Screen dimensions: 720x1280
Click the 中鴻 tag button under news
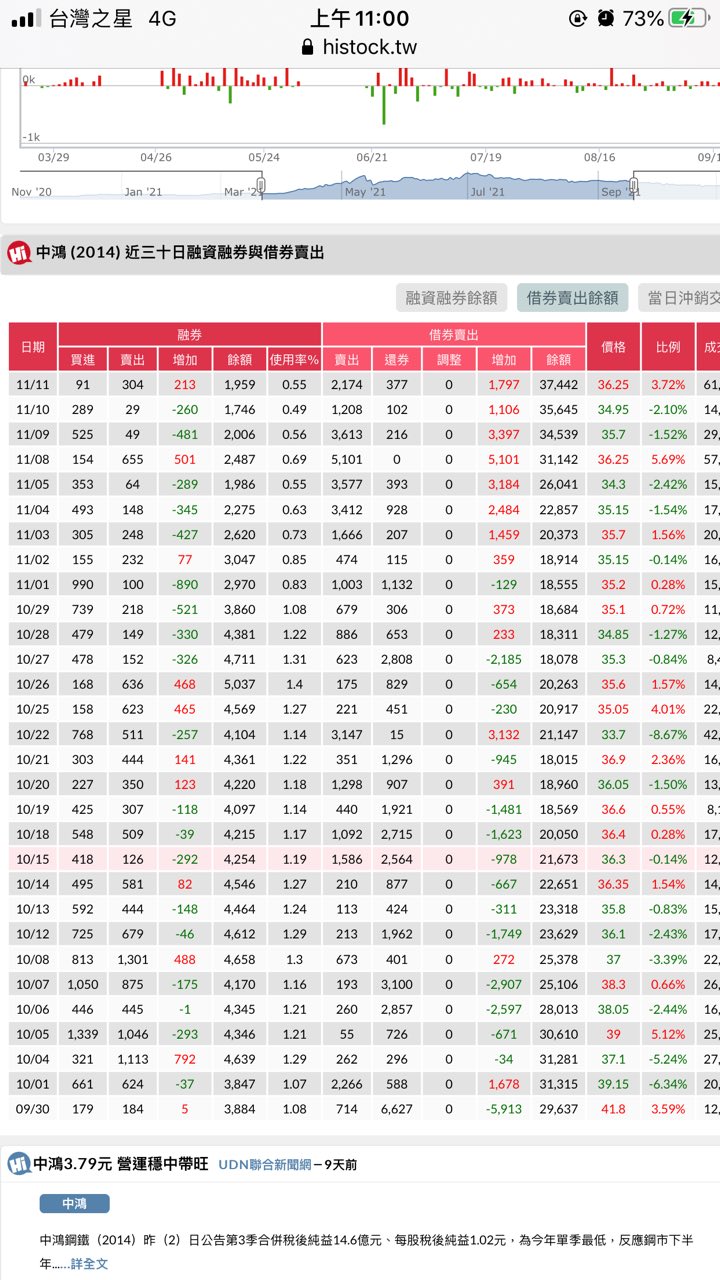coord(75,1203)
